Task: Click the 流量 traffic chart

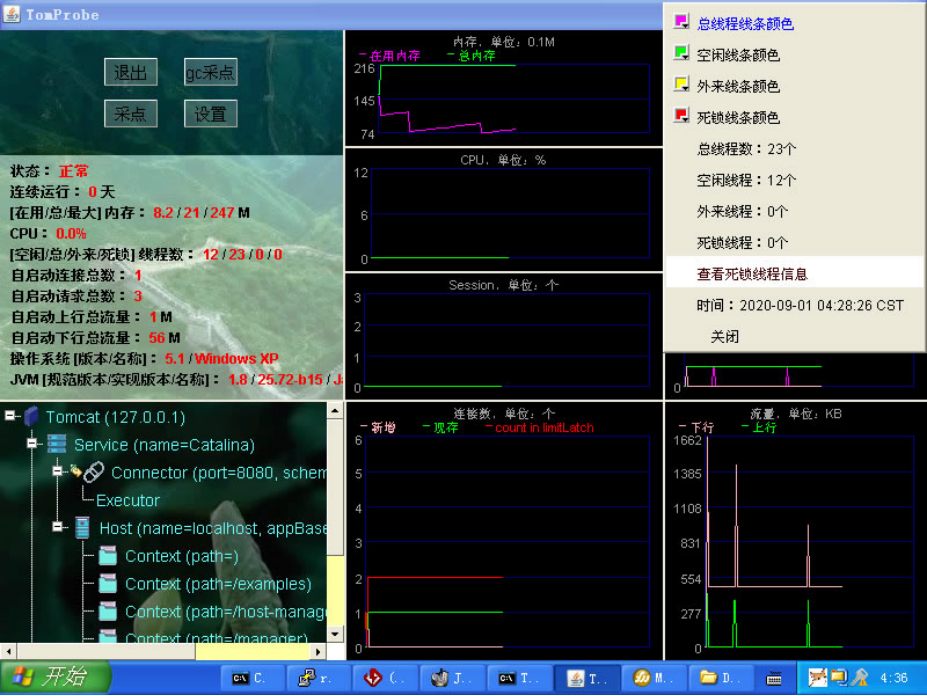Action: (796, 531)
